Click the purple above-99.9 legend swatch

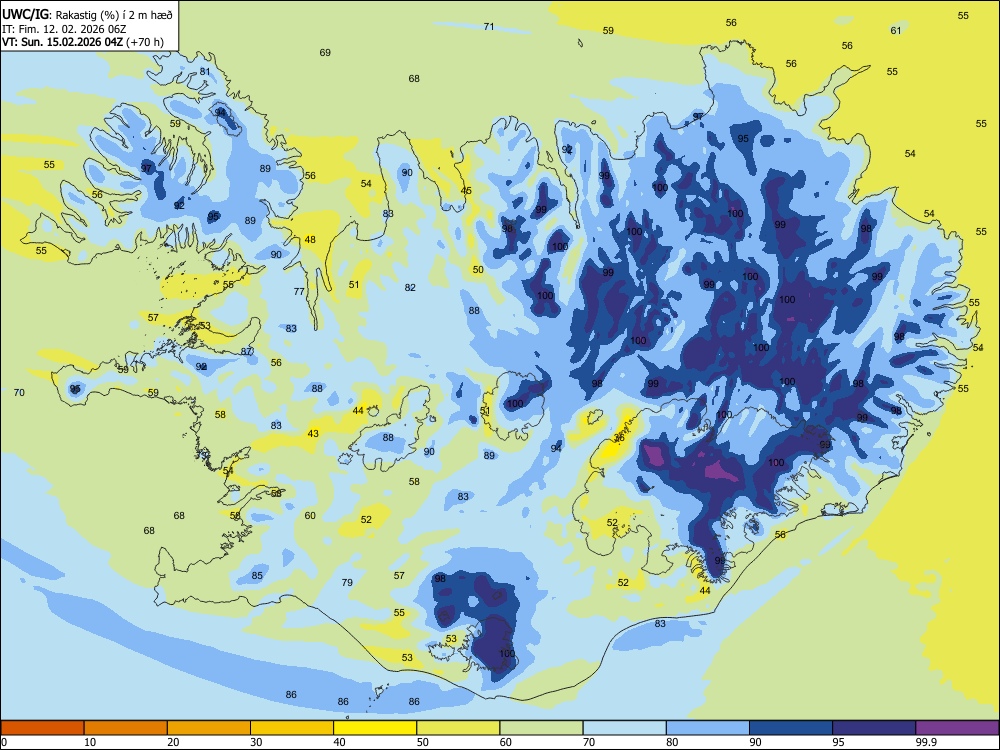[x=957, y=728]
